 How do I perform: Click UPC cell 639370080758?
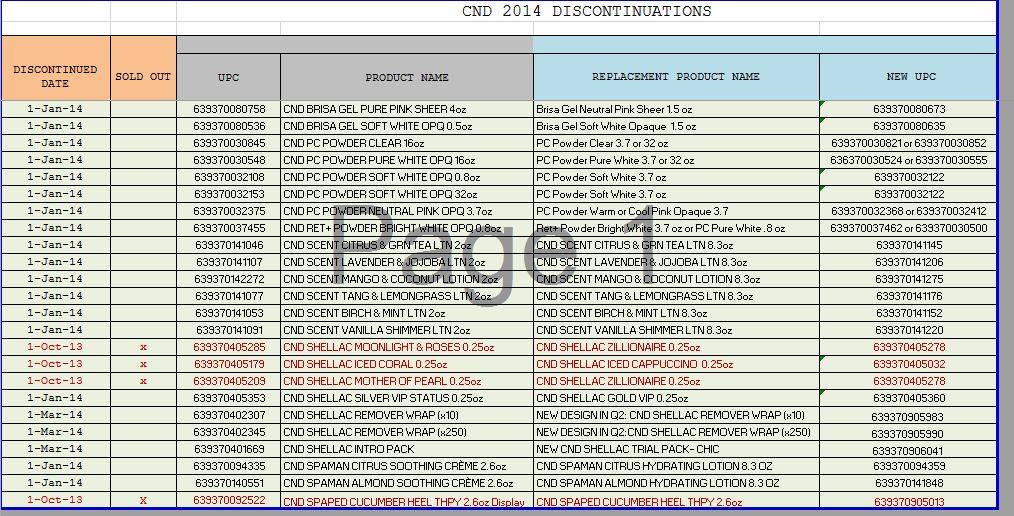click(229, 109)
